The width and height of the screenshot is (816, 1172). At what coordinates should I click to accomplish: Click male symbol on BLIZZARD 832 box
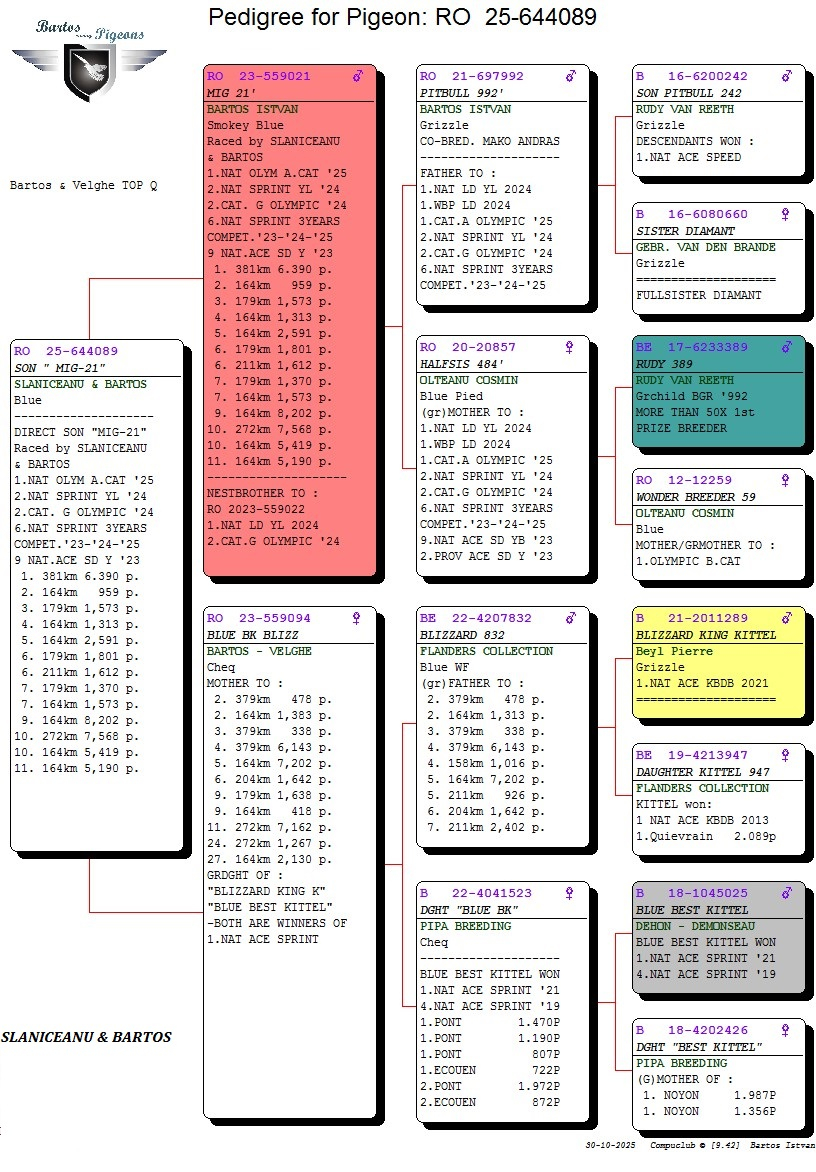[x=570, y=618]
